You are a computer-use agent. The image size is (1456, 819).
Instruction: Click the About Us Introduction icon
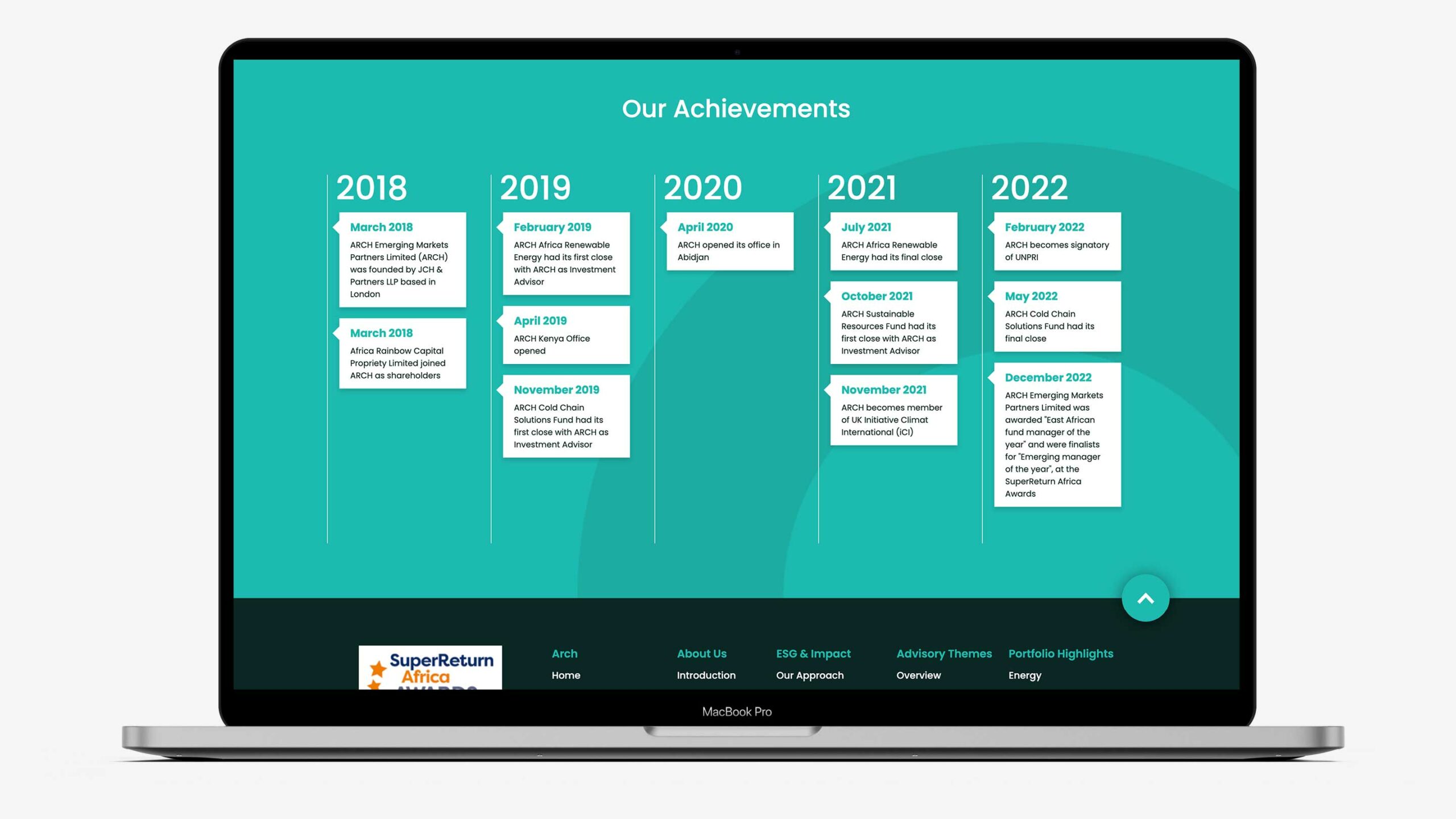(706, 675)
